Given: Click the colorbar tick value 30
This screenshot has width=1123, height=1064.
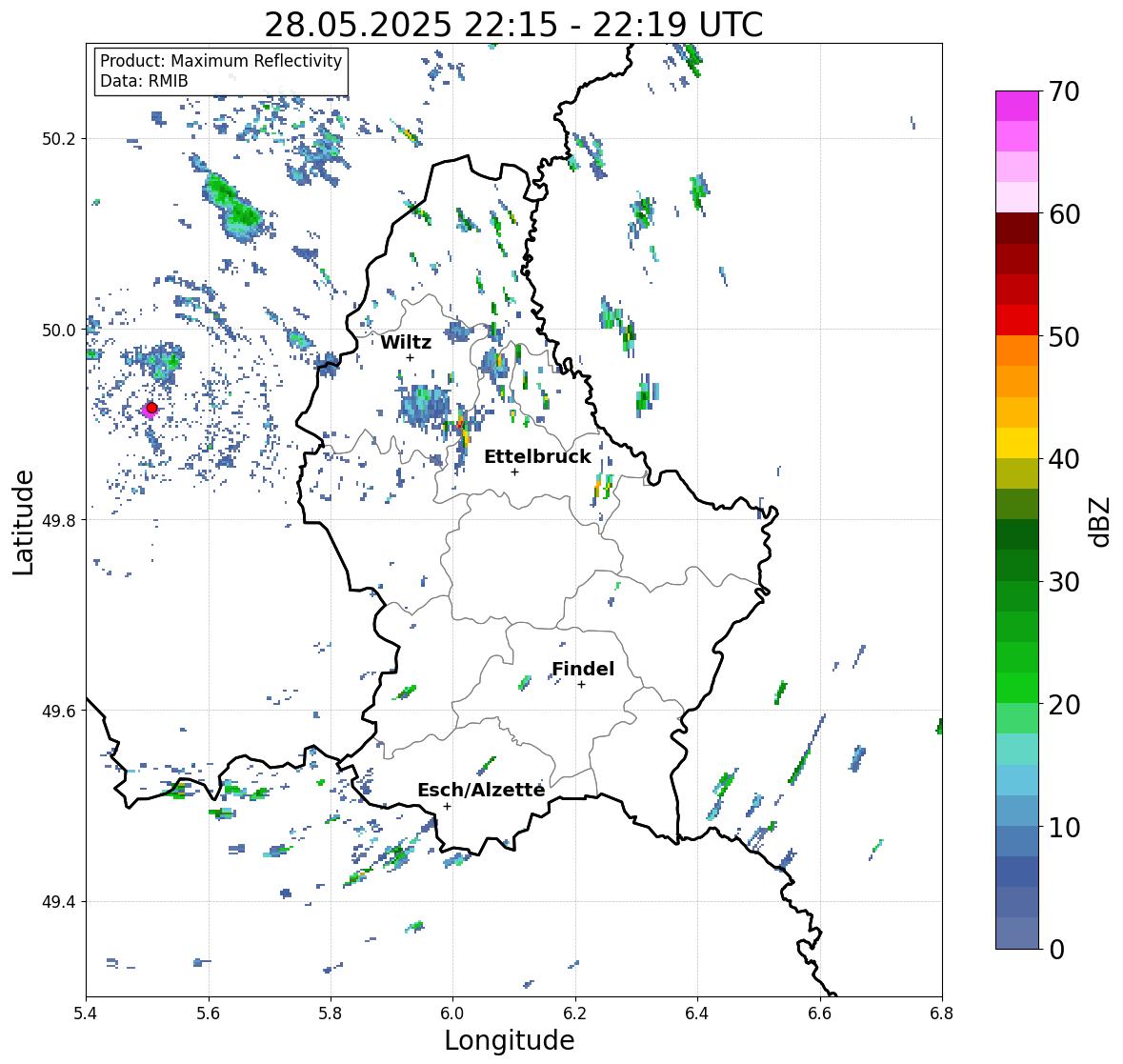Looking at the screenshot, I should tap(1064, 582).
